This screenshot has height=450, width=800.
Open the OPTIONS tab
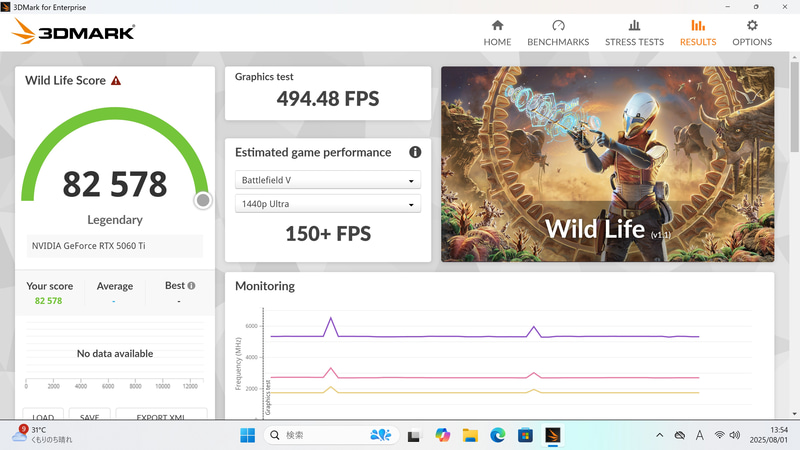point(752,33)
